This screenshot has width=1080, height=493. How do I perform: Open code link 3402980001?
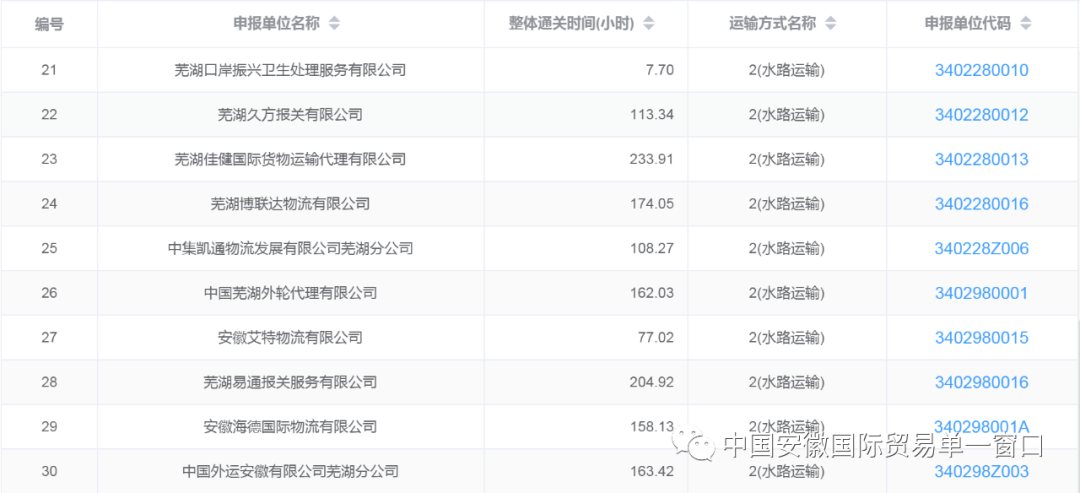click(982, 293)
